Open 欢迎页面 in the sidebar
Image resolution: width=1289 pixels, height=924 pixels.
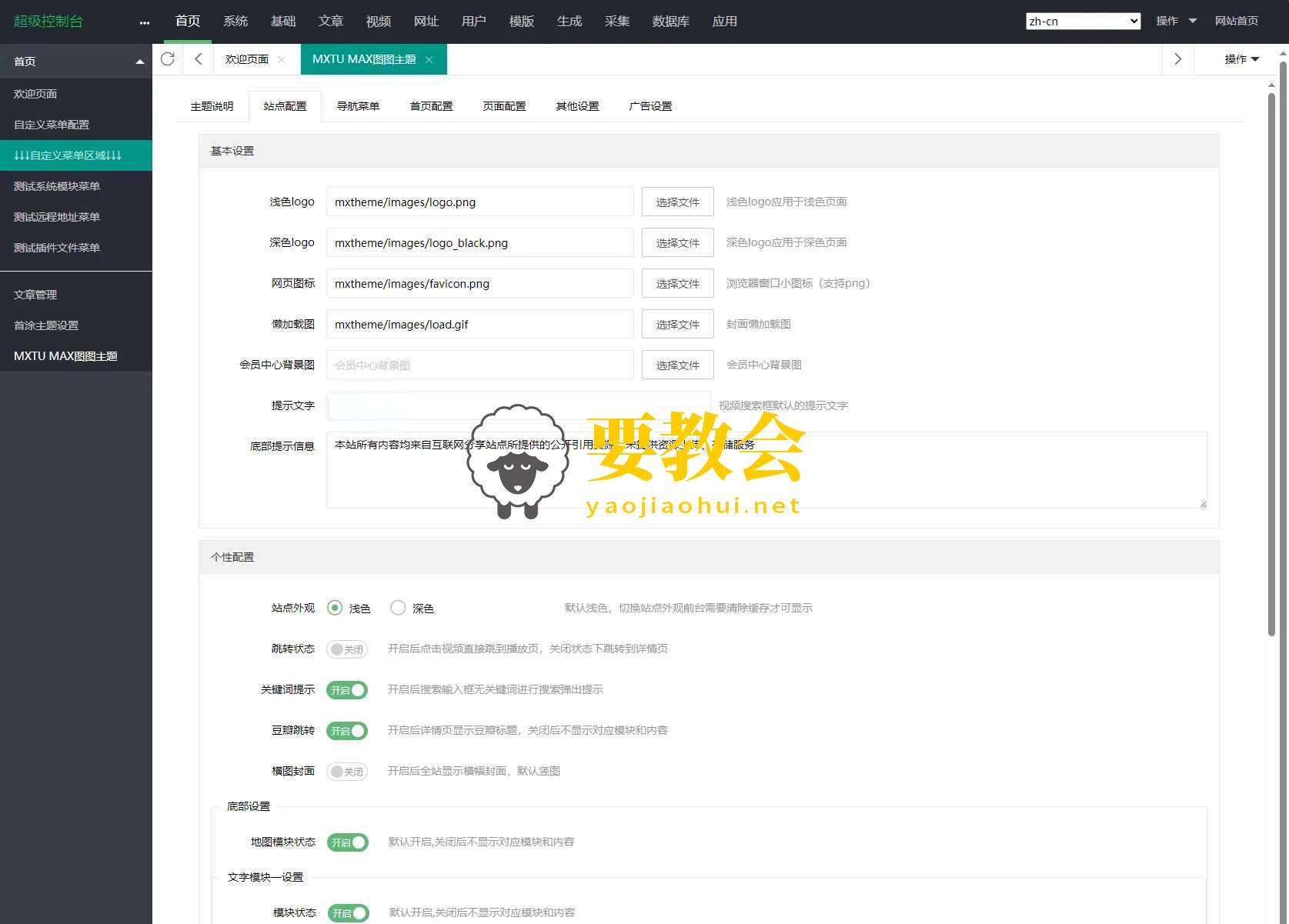click(76, 94)
